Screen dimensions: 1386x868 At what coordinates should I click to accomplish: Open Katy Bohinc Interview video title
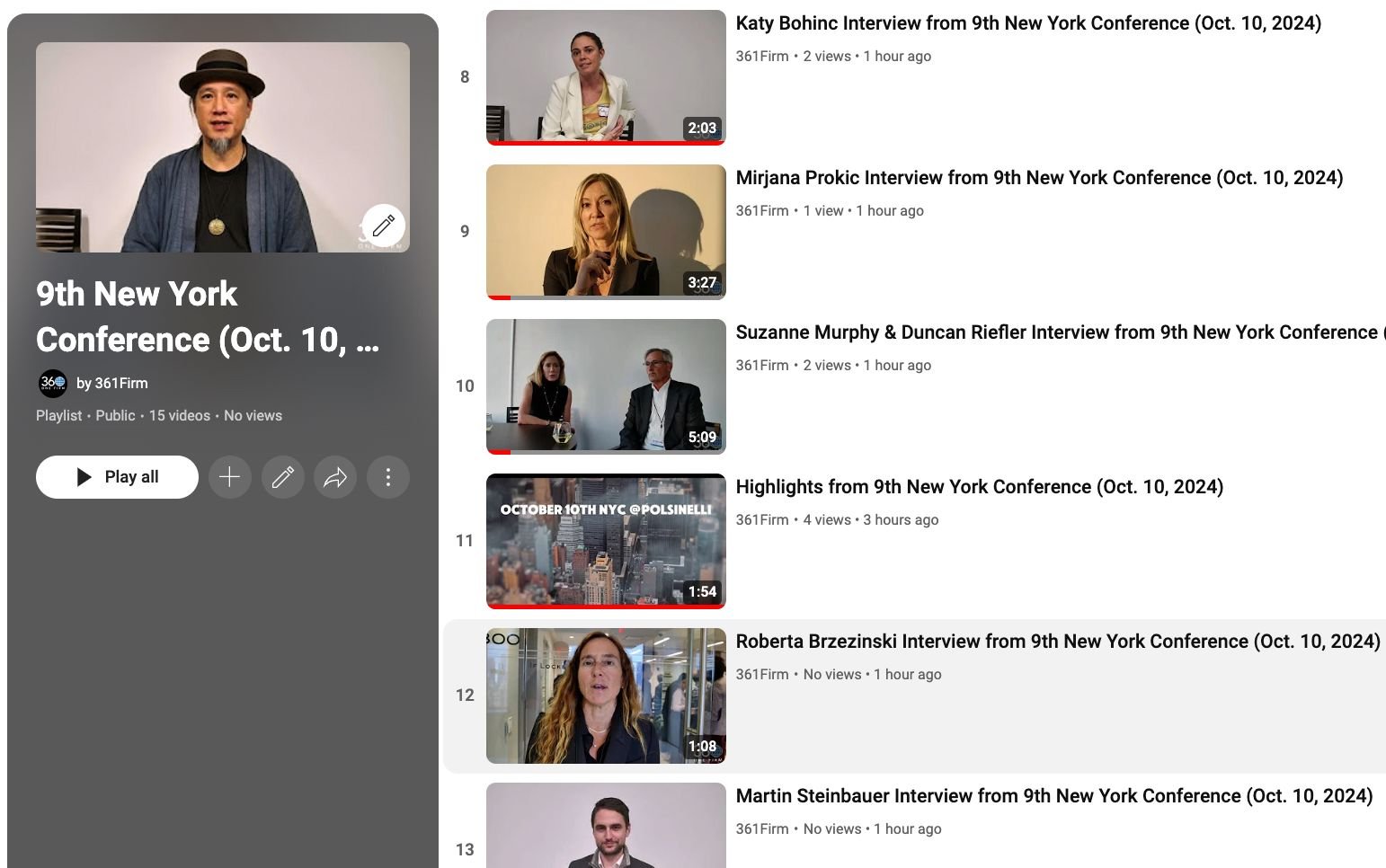[x=1028, y=23]
